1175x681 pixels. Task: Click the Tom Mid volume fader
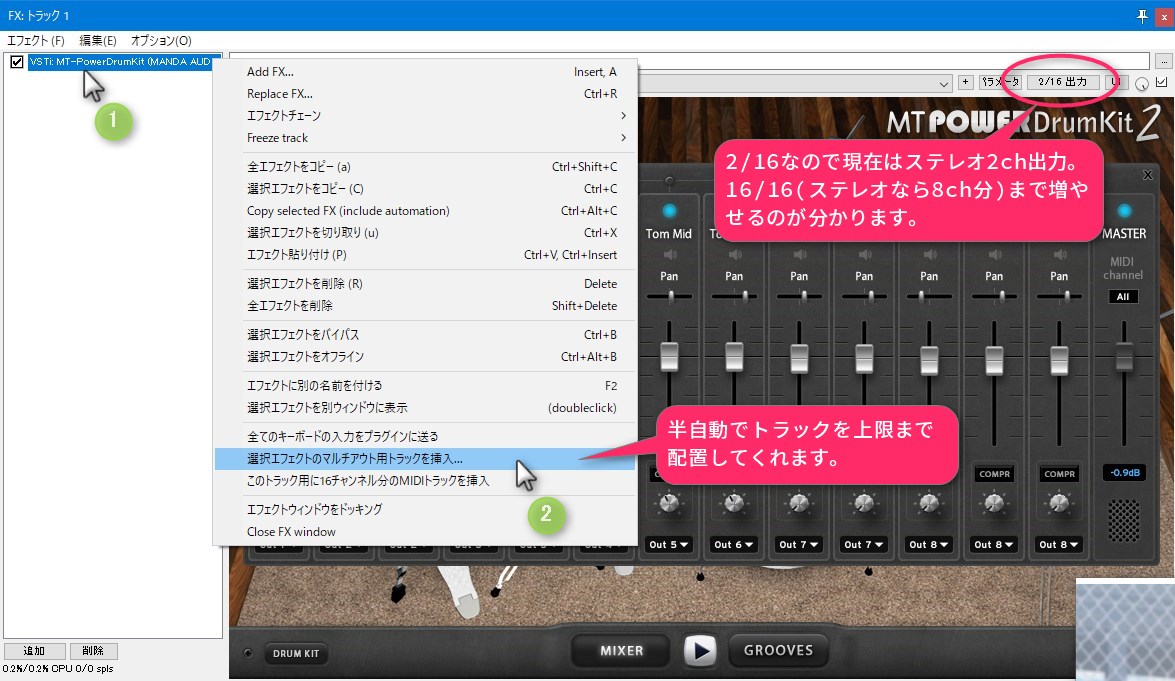669,357
